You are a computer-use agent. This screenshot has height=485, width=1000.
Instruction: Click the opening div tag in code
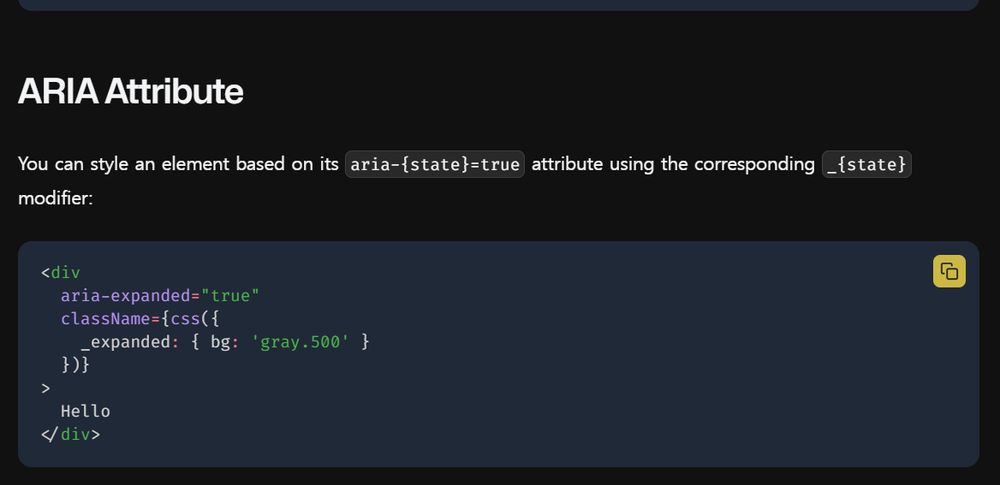point(61,273)
